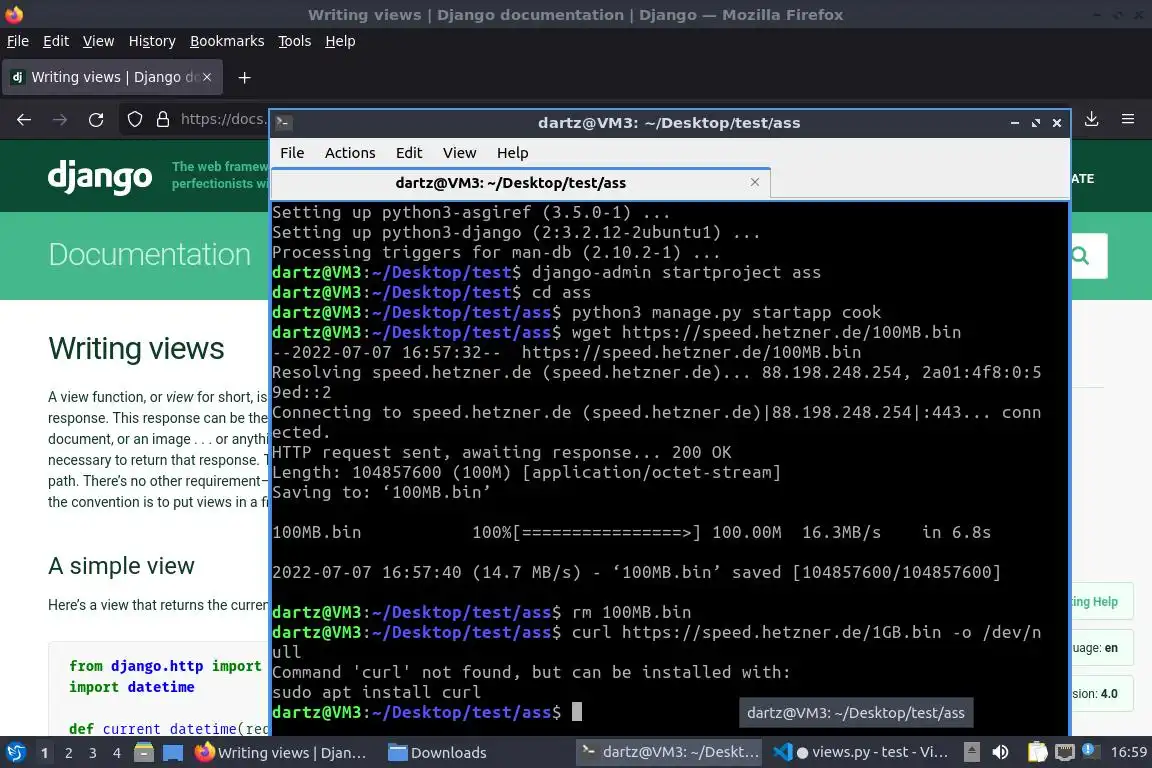
Task: Open the Firefox History menu
Action: pyautogui.click(x=152, y=41)
